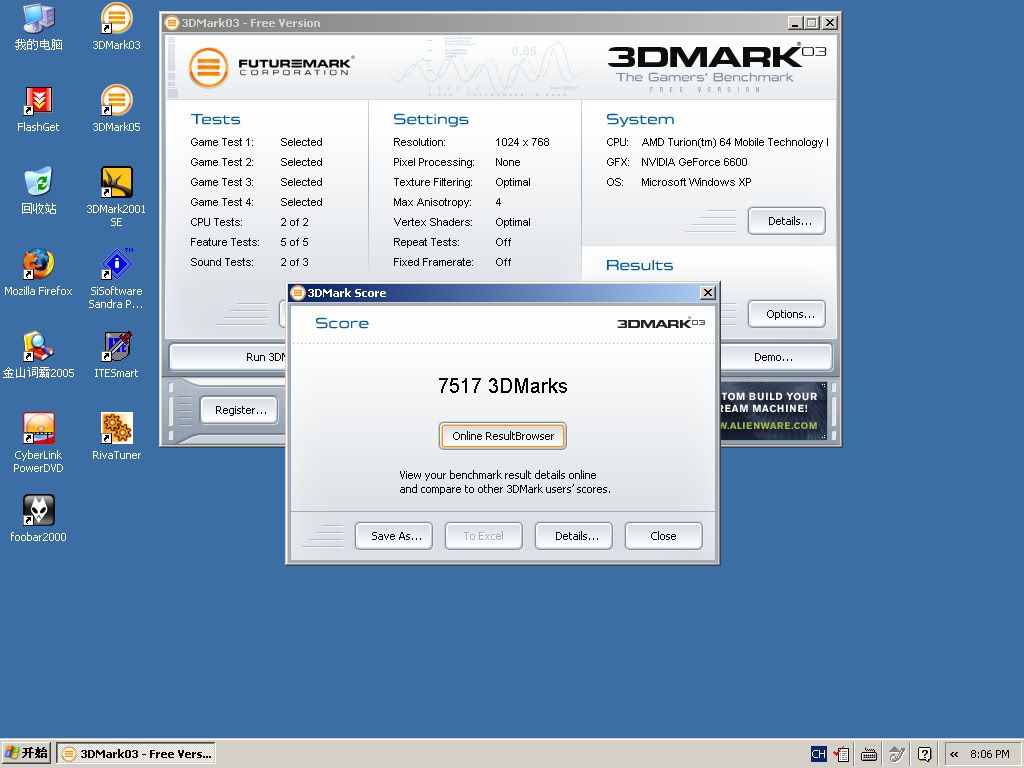Click the IME settings tool tray icon

point(897,754)
